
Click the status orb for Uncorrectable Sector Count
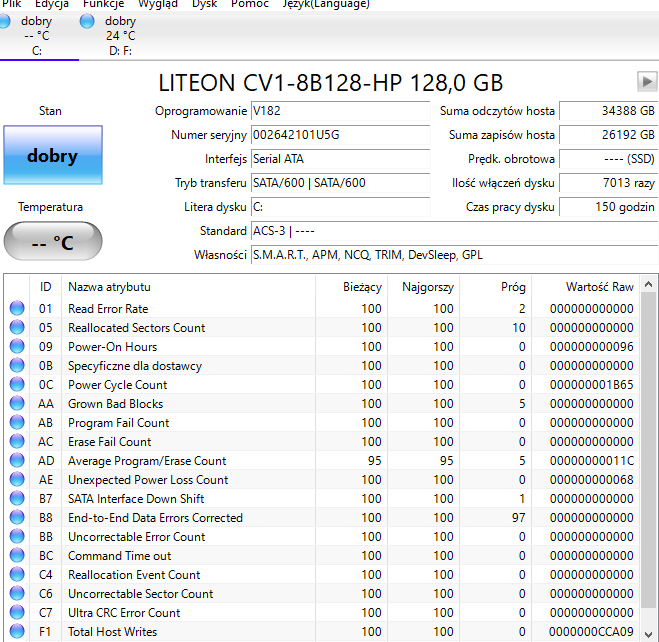pos(17,593)
